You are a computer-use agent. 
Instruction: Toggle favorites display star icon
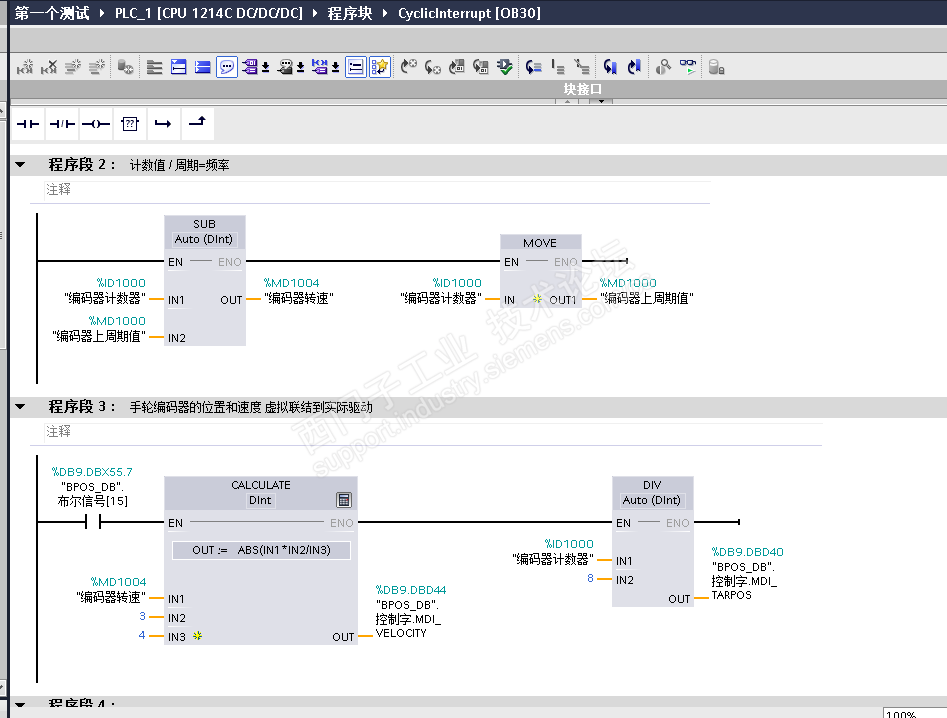point(380,66)
